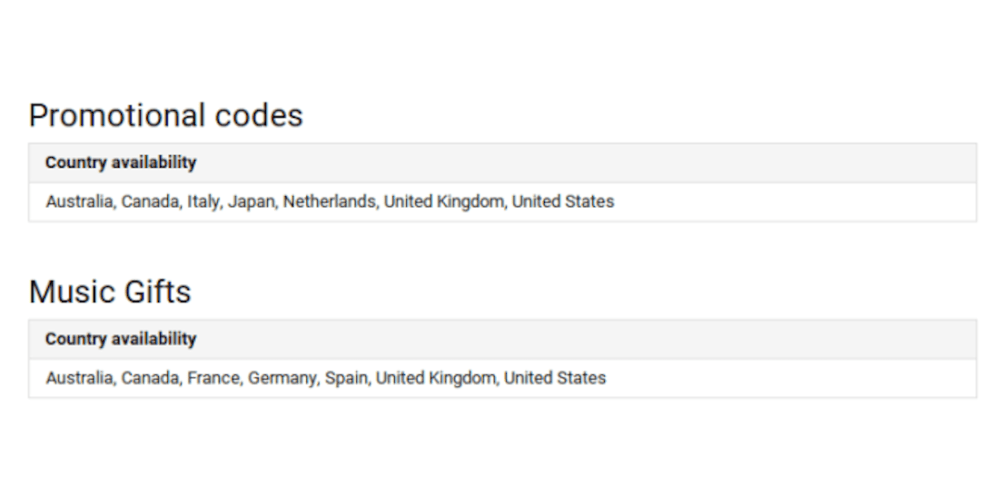Screen dimensions: 999x504
Task: Click Spain in the Music Gifts countries
Action: coord(346,379)
